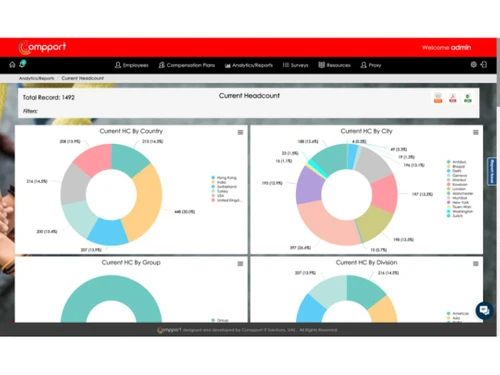The height and width of the screenshot is (375, 500).
Task: Toggle Turkey in country legend
Action: click(x=220, y=191)
